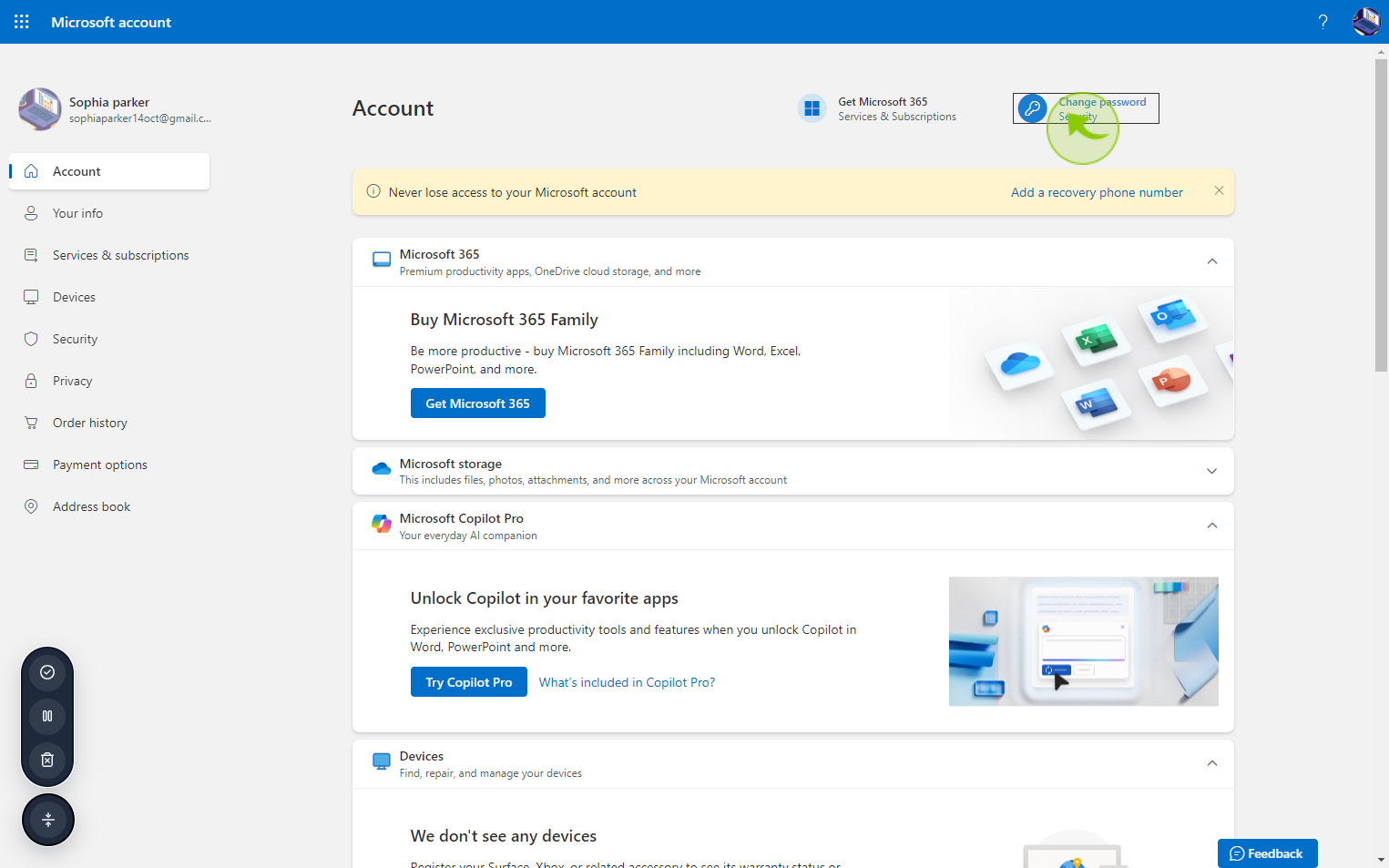The image size is (1389, 868).
Task: Pause recording via recorder widget
Action: (x=47, y=716)
